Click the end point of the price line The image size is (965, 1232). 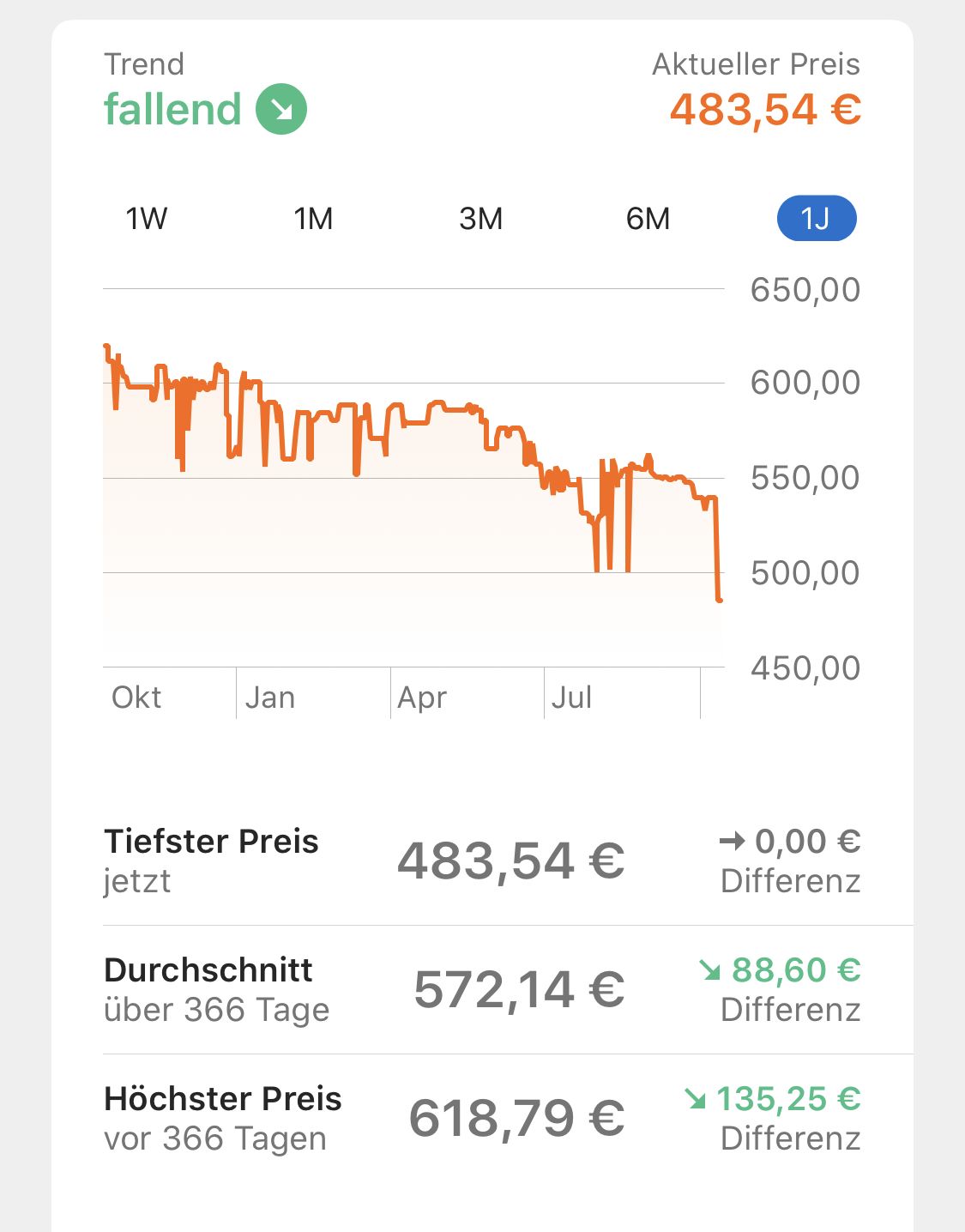pyautogui.click(x=720, y=600)
